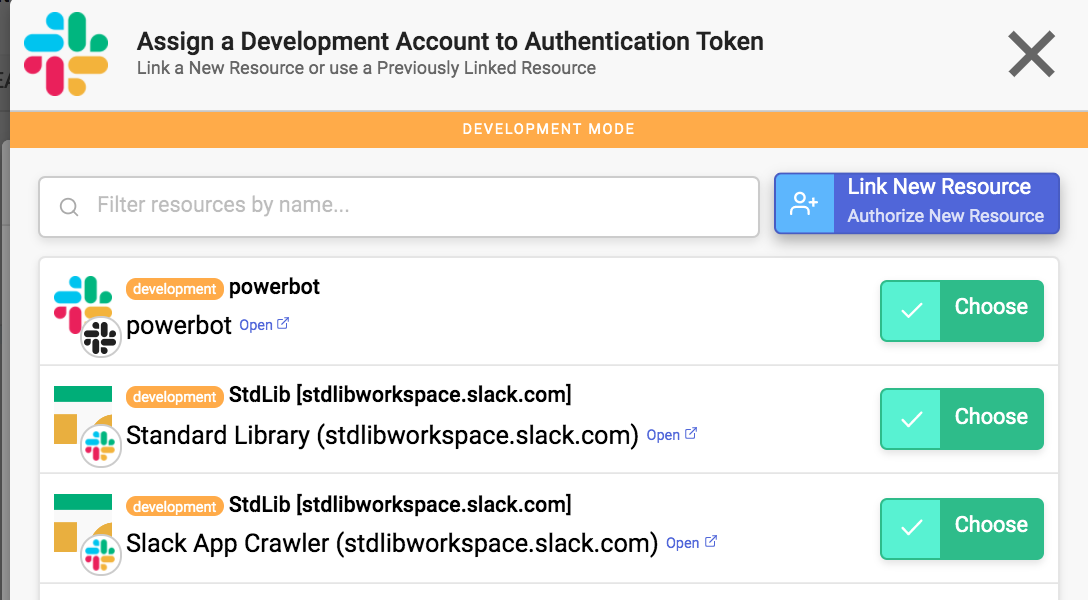
Task: Choose the powerbot resource
Action: 962,311
